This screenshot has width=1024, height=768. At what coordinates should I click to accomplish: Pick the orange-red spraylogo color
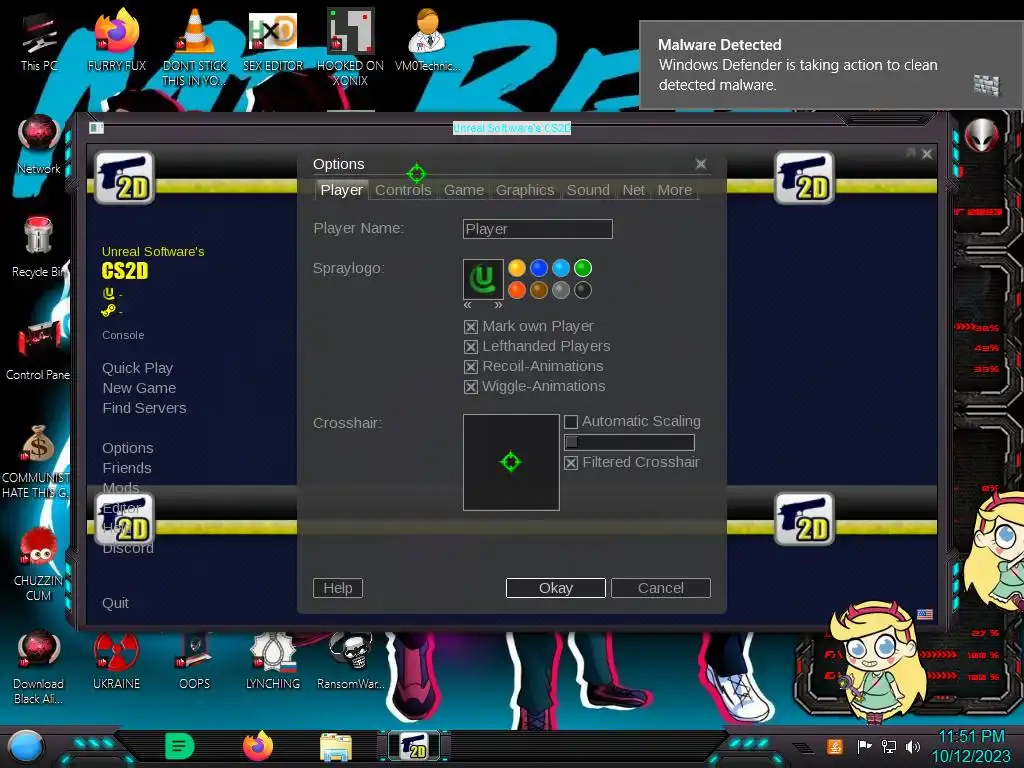tap(517, 290)
